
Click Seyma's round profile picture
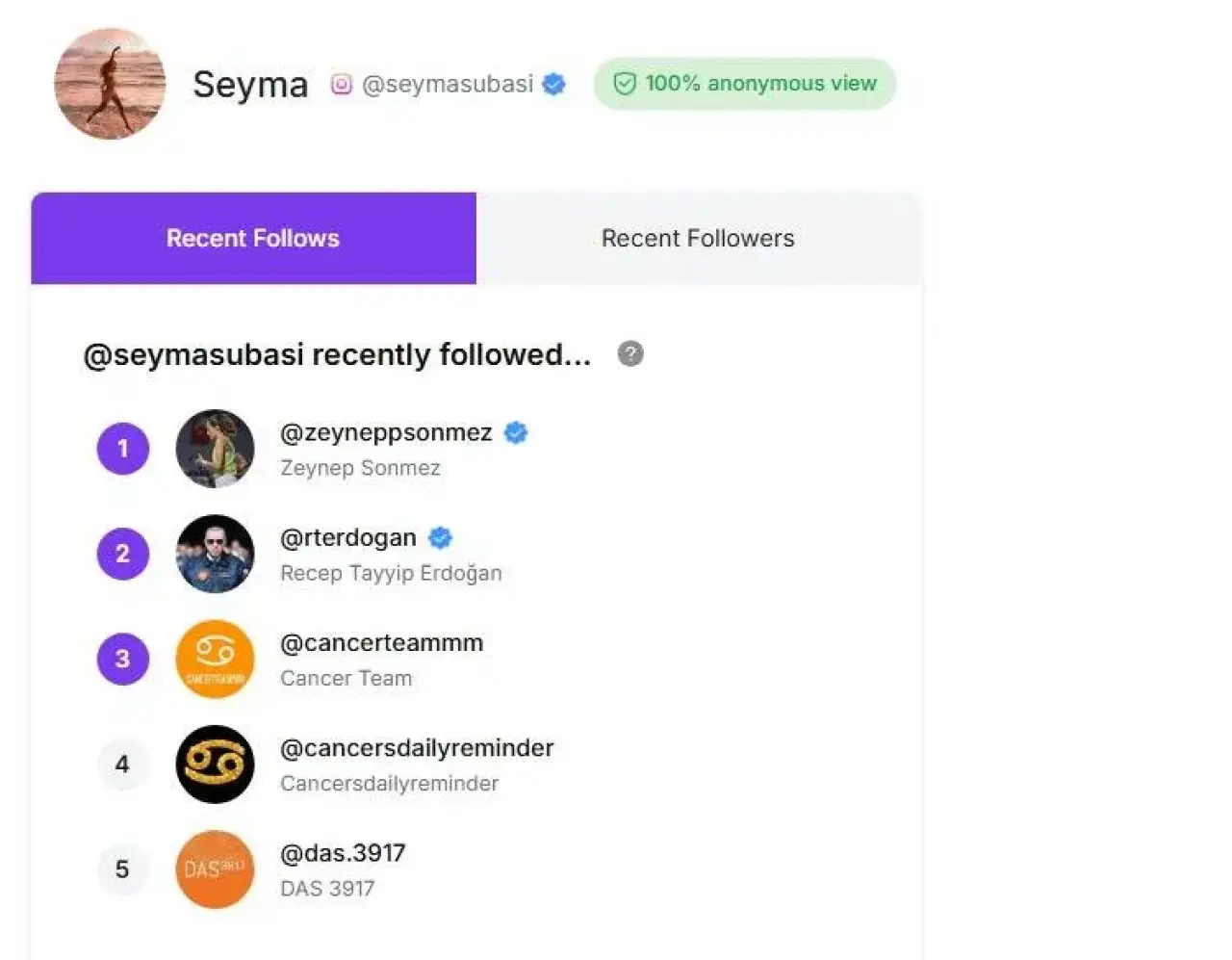(110, 84)
